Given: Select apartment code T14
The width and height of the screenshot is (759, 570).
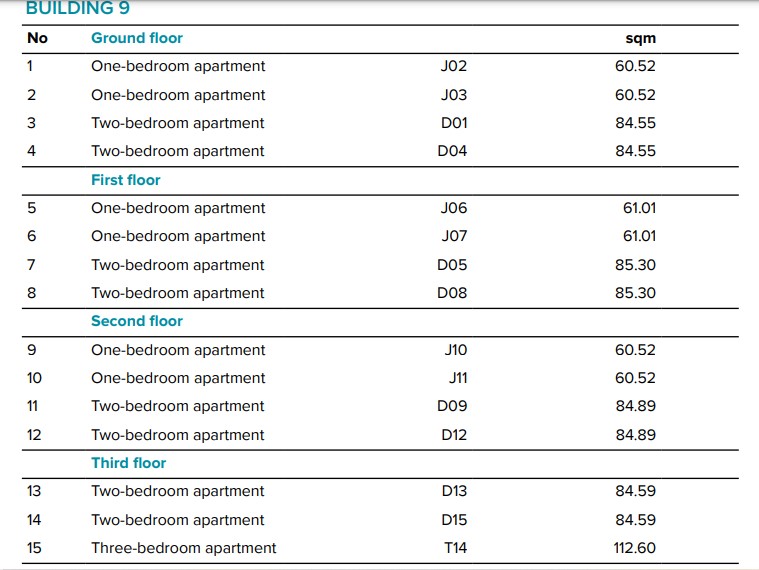Looking at the screenshot, I should point(454,548).
